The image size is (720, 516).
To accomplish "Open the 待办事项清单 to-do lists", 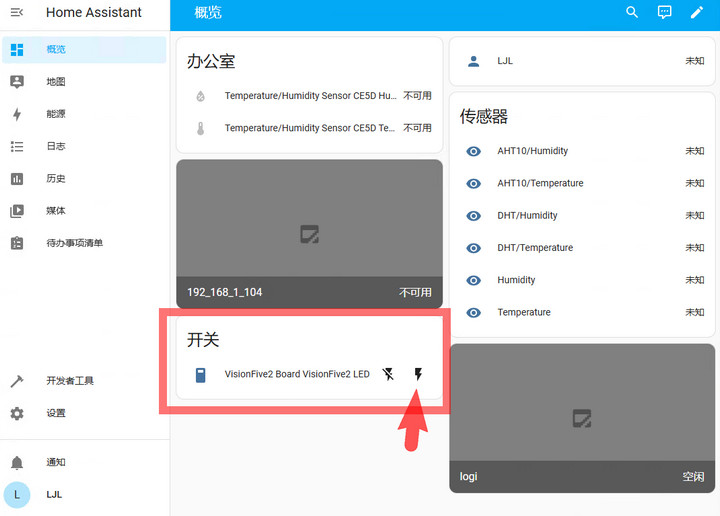I will click(84, 243).
